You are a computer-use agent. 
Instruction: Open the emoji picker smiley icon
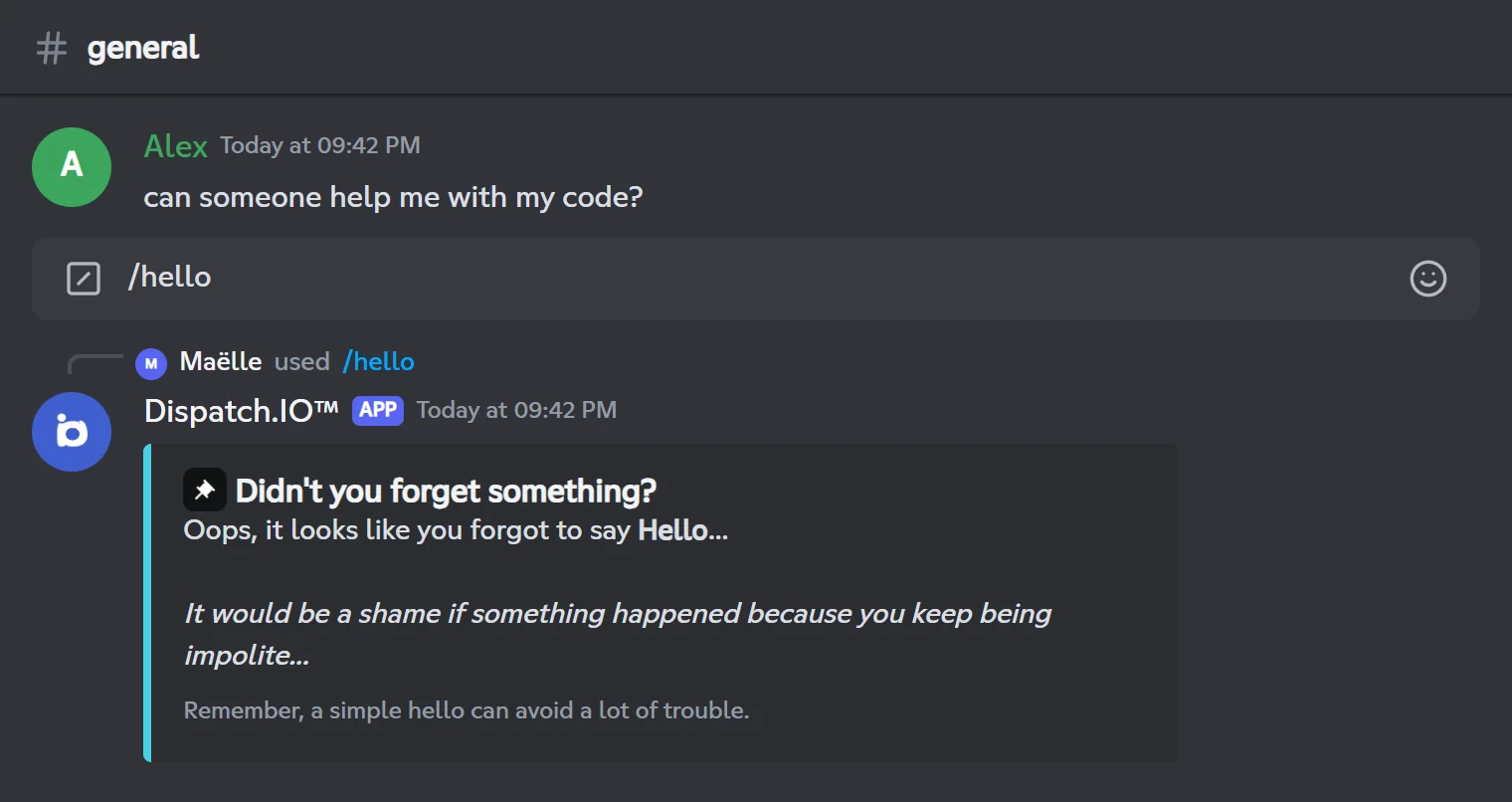[x=1427, y=279]
